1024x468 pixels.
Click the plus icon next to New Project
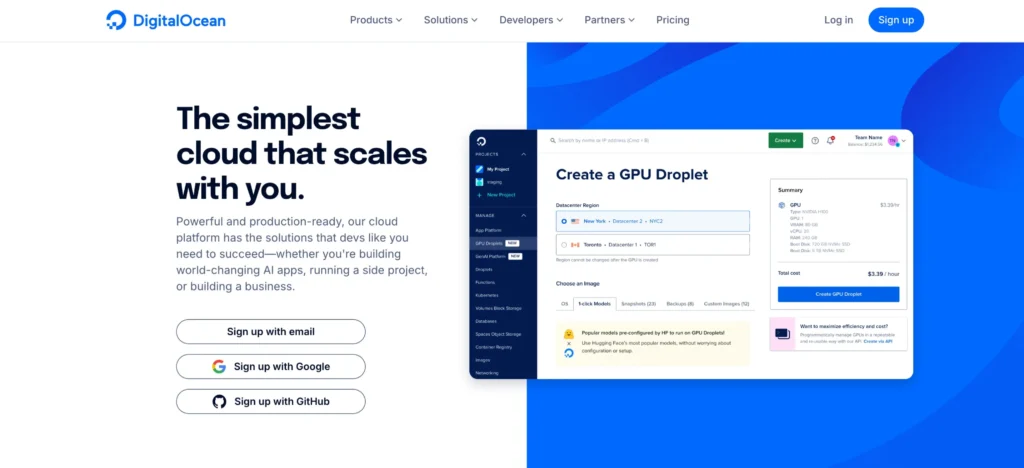[x=479, y=195]
